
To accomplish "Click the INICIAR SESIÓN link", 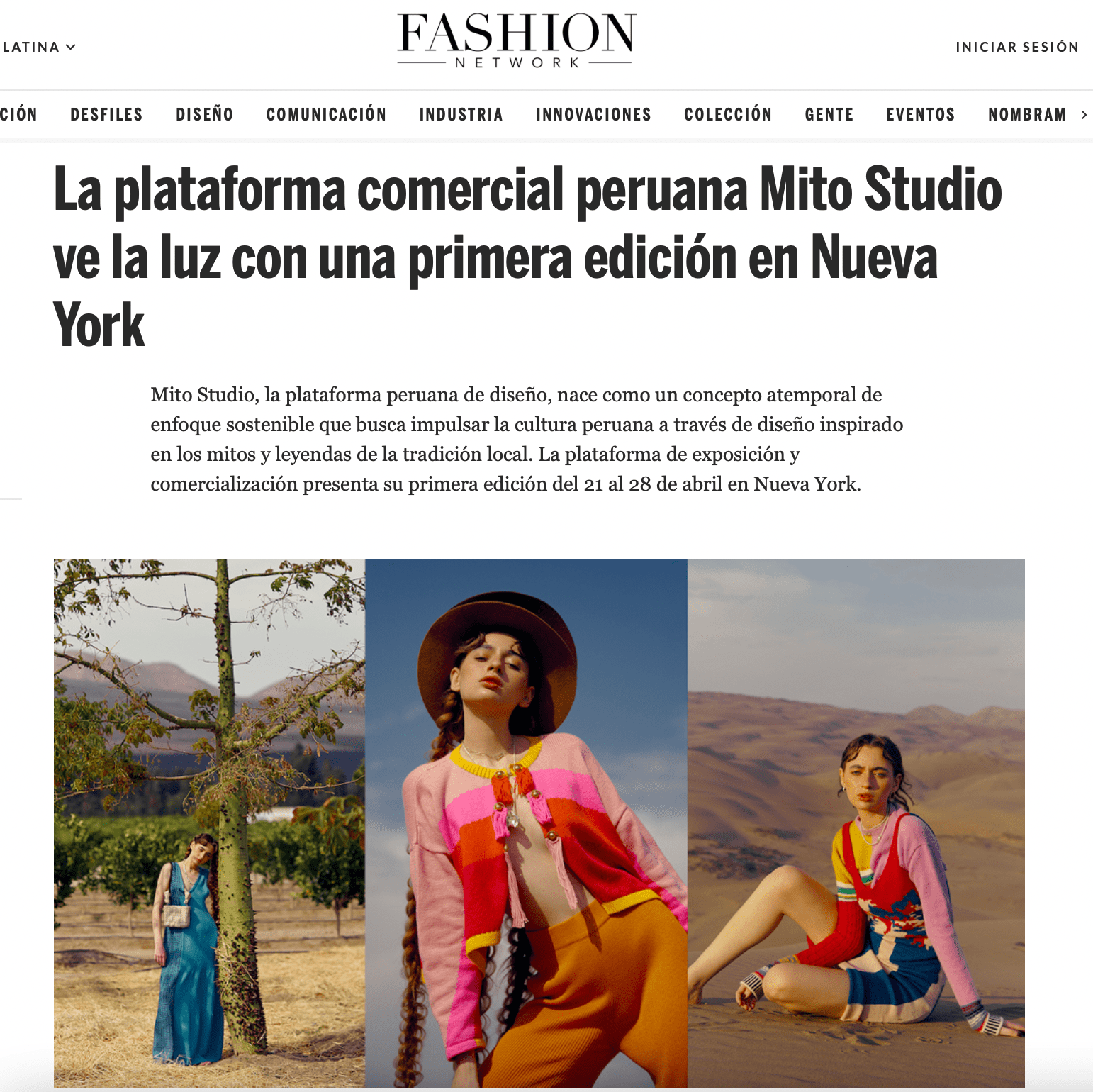I will tap(1016, 47).
